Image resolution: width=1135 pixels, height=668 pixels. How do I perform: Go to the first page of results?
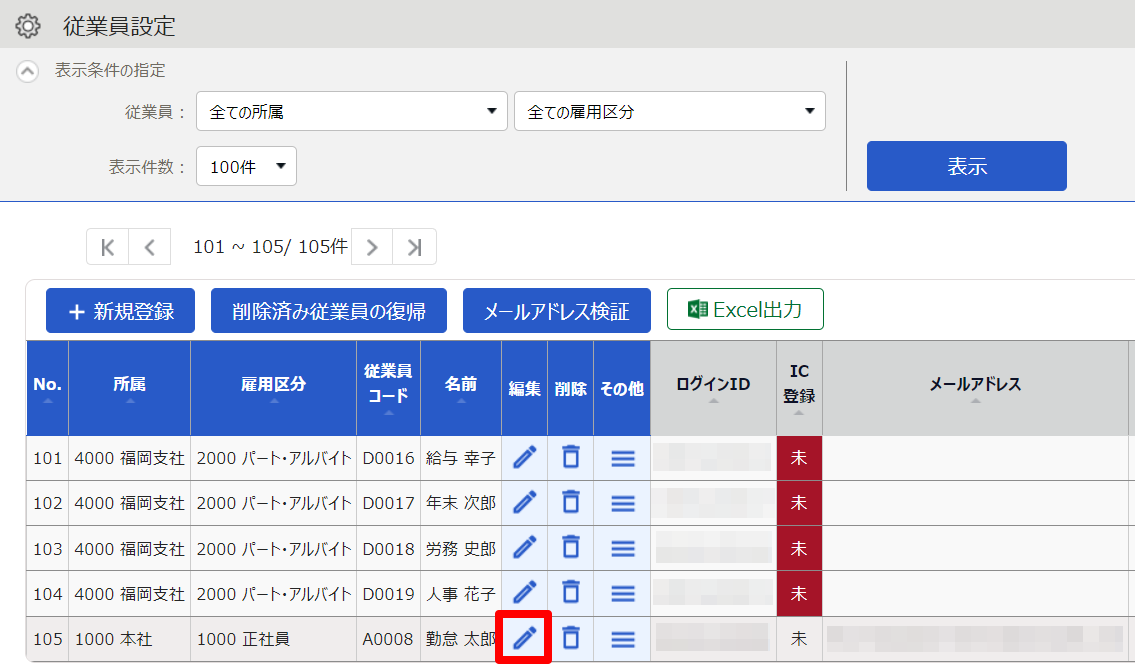pyautogui.click(x=107, y=248)
